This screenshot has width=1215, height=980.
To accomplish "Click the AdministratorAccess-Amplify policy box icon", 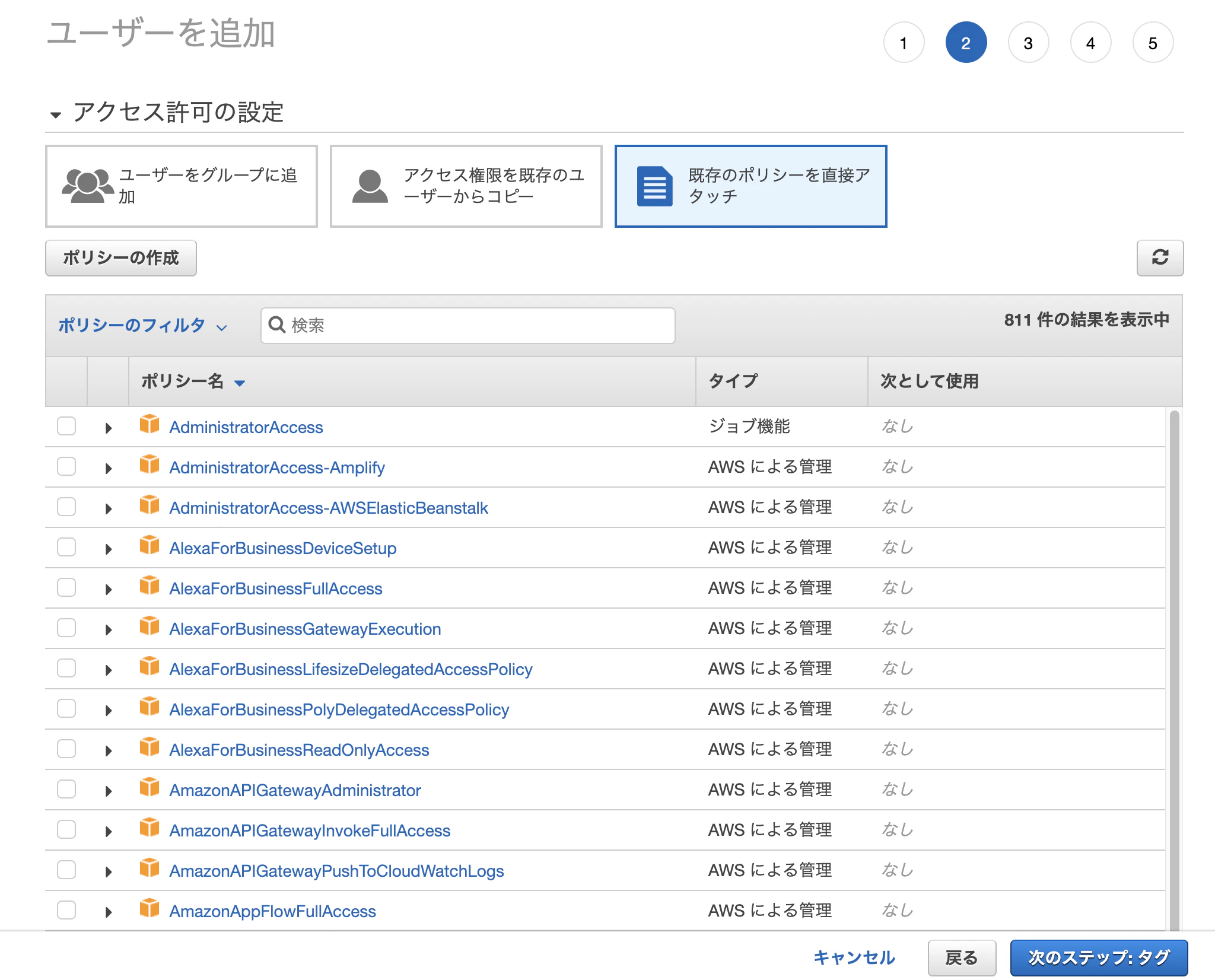I will 150,465.
